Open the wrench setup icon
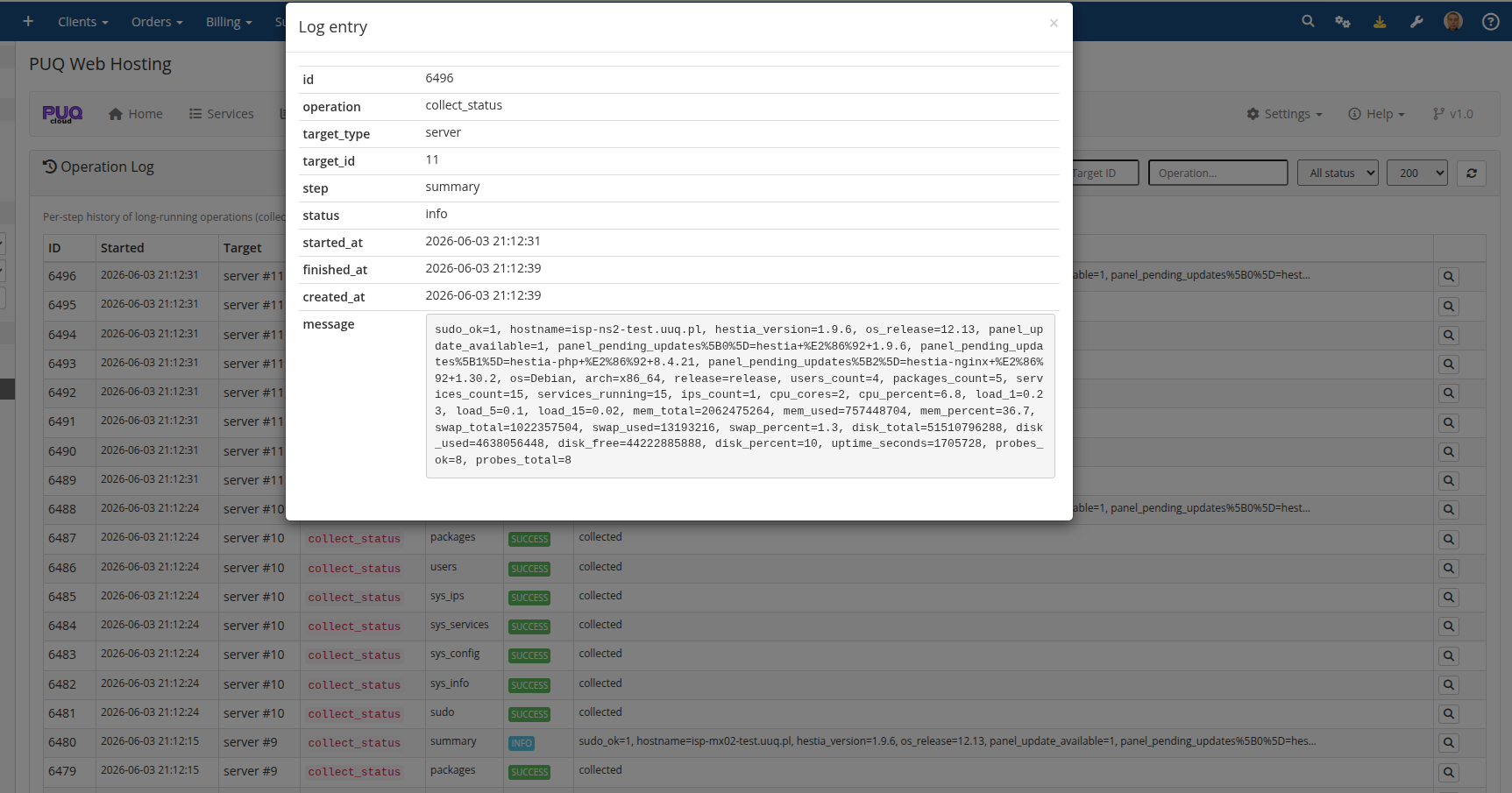 (x=1416, y=21)
